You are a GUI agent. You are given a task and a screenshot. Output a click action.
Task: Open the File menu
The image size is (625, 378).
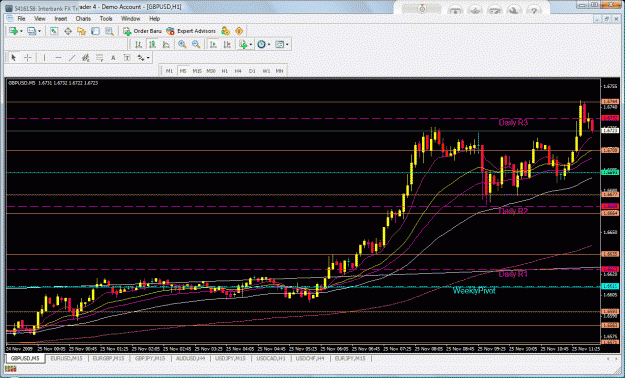coord(21,19)
